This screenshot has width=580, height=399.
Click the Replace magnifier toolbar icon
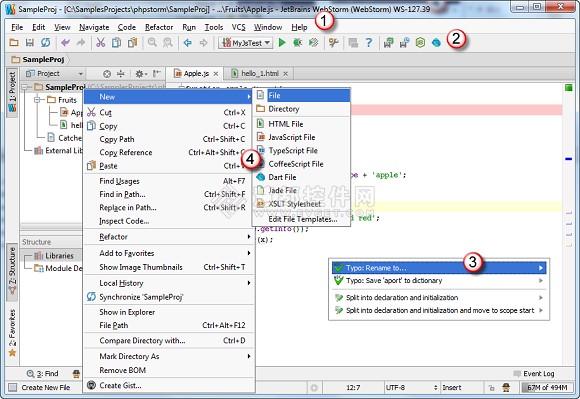pyautogui.click(x=168, y=43)
